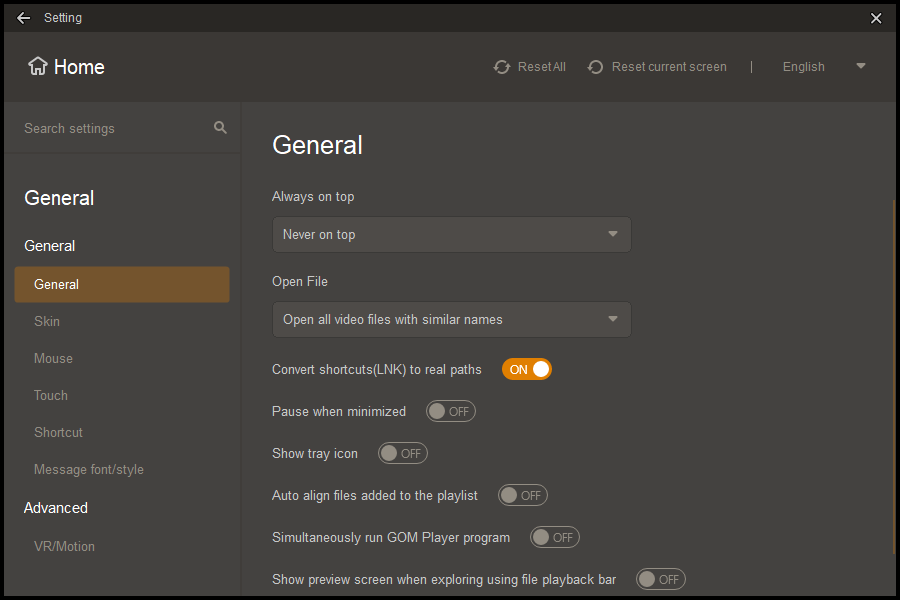Open the Always on top dropdown

click(x=451, y=235)
